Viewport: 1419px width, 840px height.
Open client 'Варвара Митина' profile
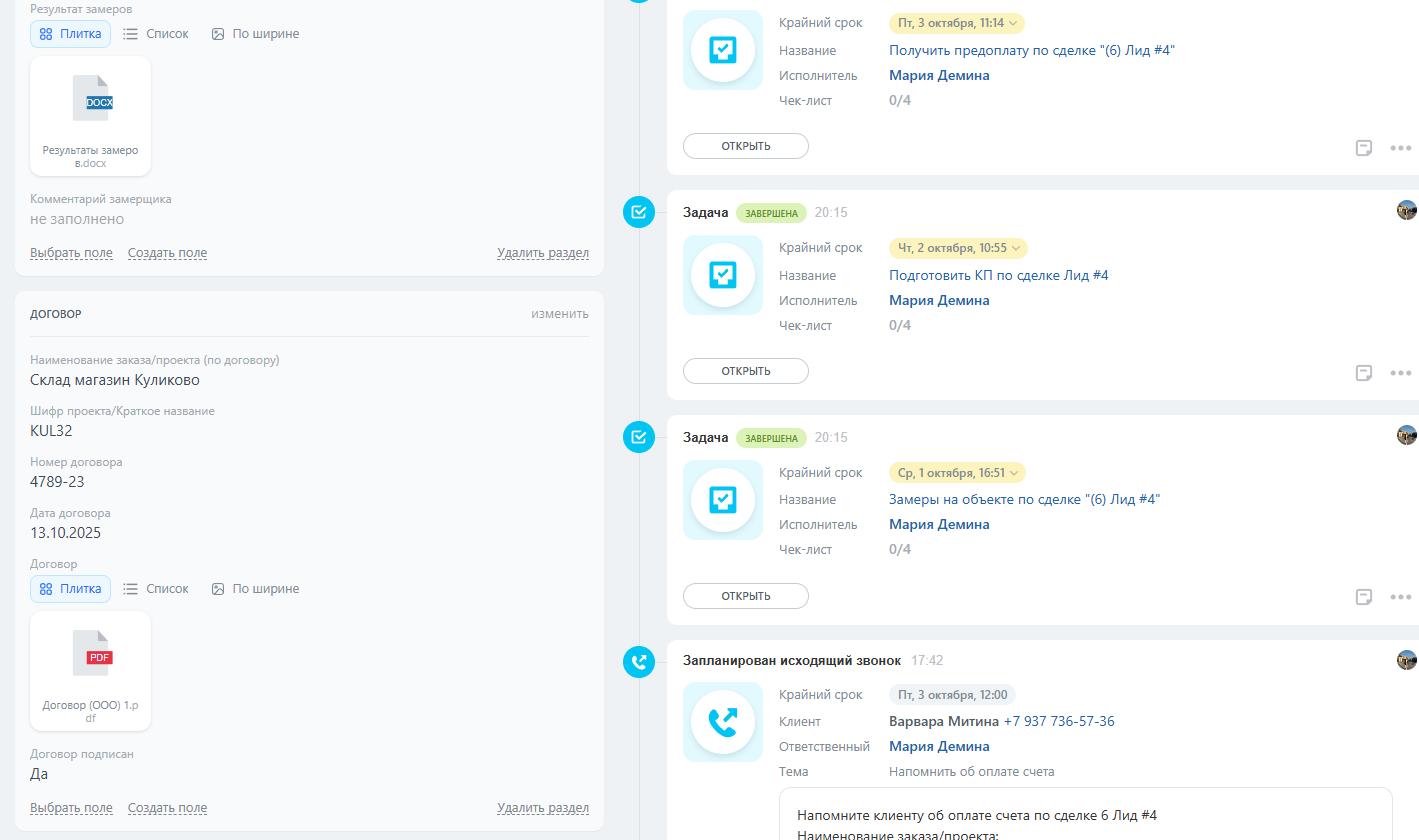click(944, 721)
